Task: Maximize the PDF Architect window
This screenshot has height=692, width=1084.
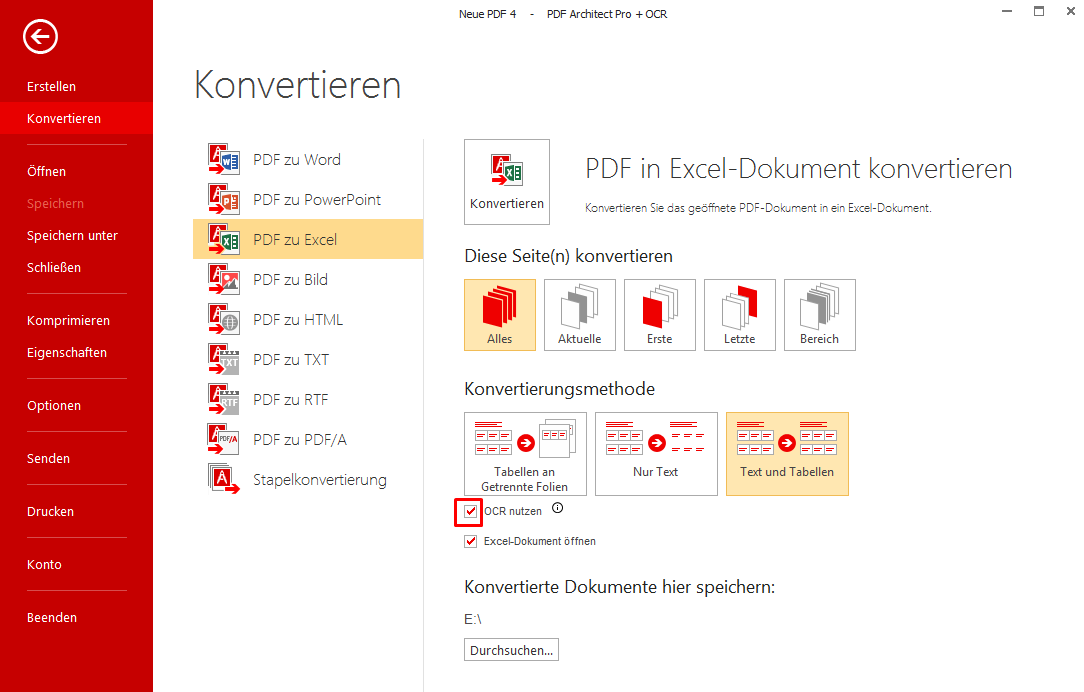Action: pos(1039,11)
